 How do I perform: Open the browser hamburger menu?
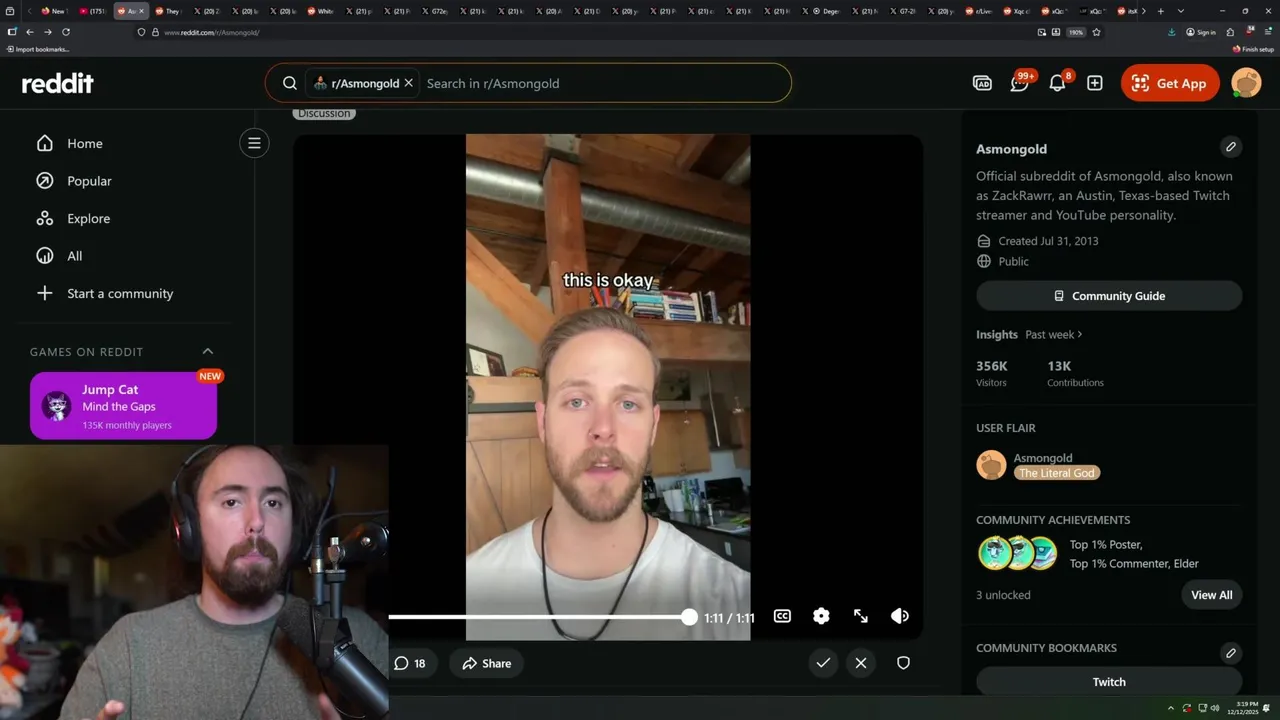tap(1268, 32)
